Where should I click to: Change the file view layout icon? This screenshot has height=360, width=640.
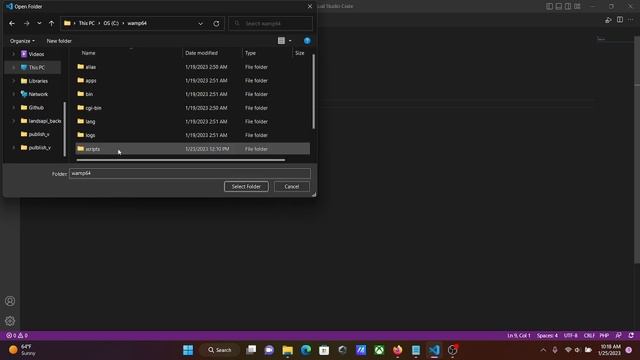pyautogui.click(x=281, y=40)
